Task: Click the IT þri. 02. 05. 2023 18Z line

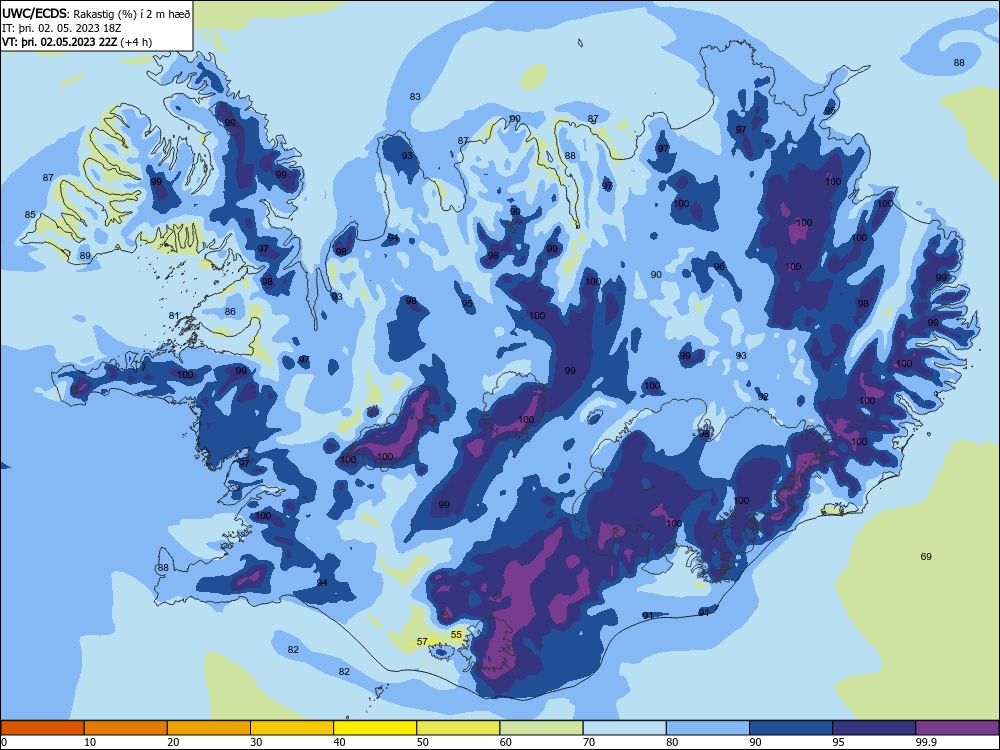Action: coord(62,28)
